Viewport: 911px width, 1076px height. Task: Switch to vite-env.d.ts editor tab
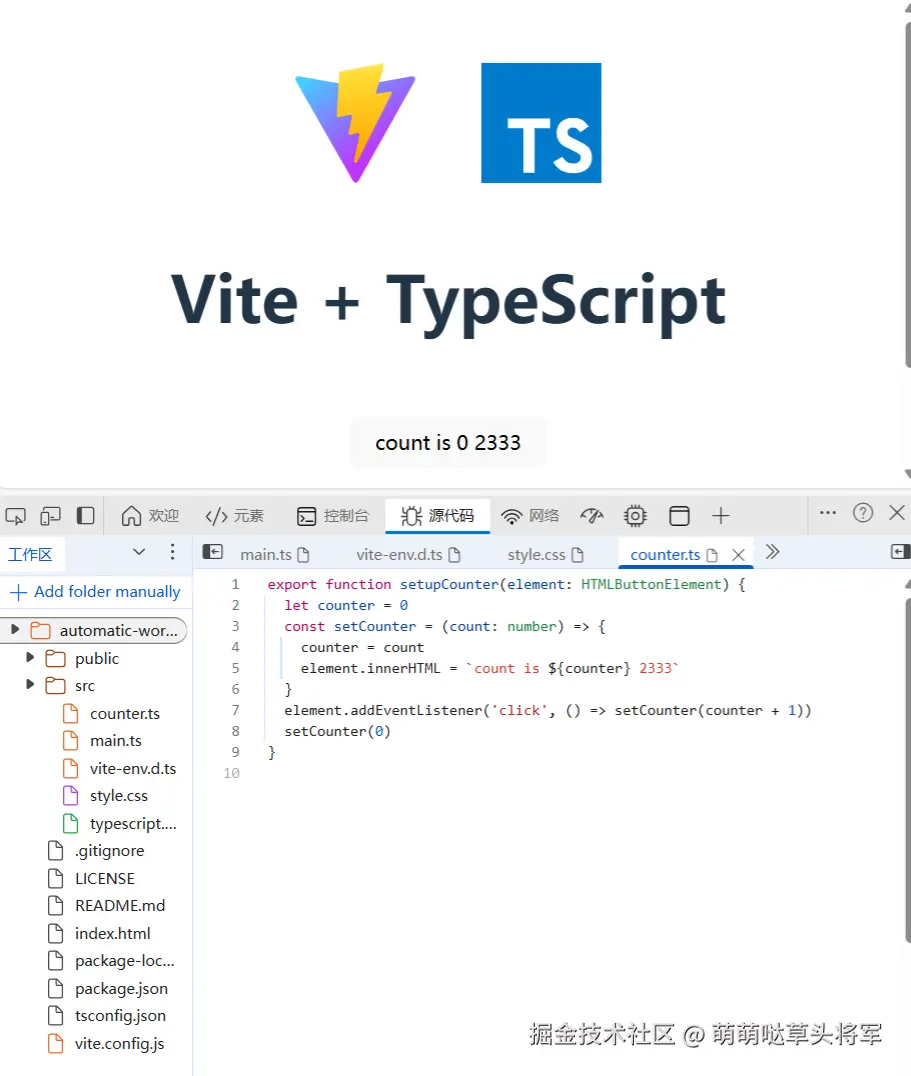(408, 554)
